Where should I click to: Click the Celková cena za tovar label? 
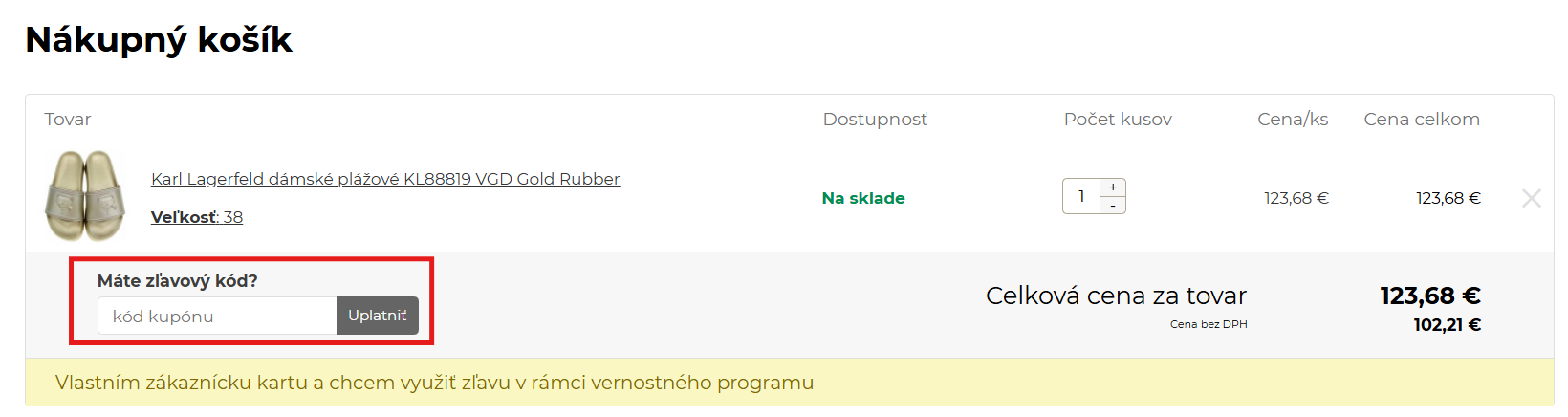[1116, 296]
